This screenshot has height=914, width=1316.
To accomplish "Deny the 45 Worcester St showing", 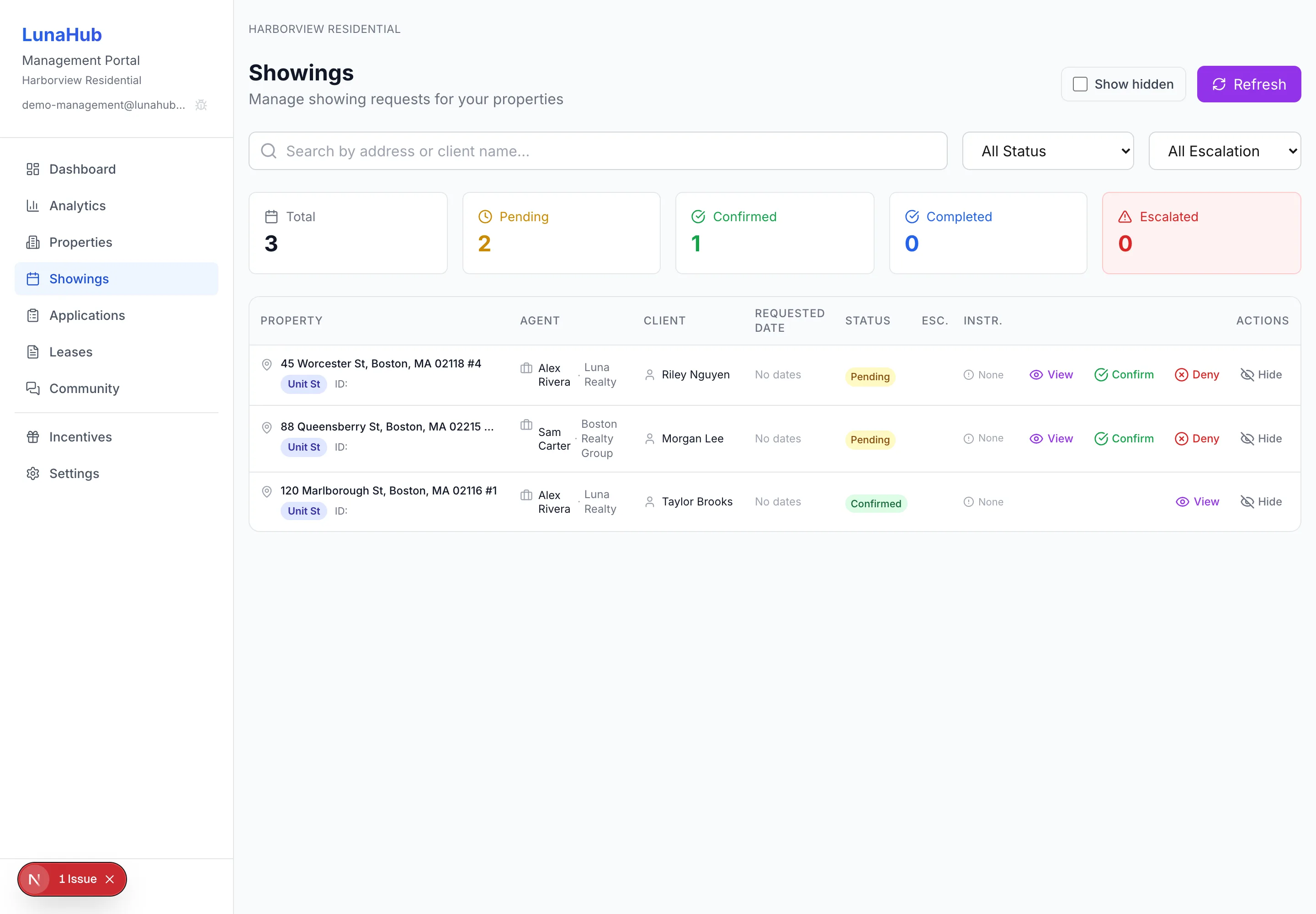I will click(1197, 375).
